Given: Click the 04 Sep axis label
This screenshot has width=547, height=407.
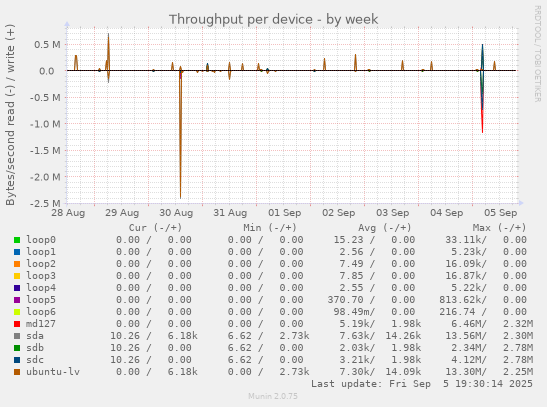Looking at the screenshot, I should [x=447, y=213].
